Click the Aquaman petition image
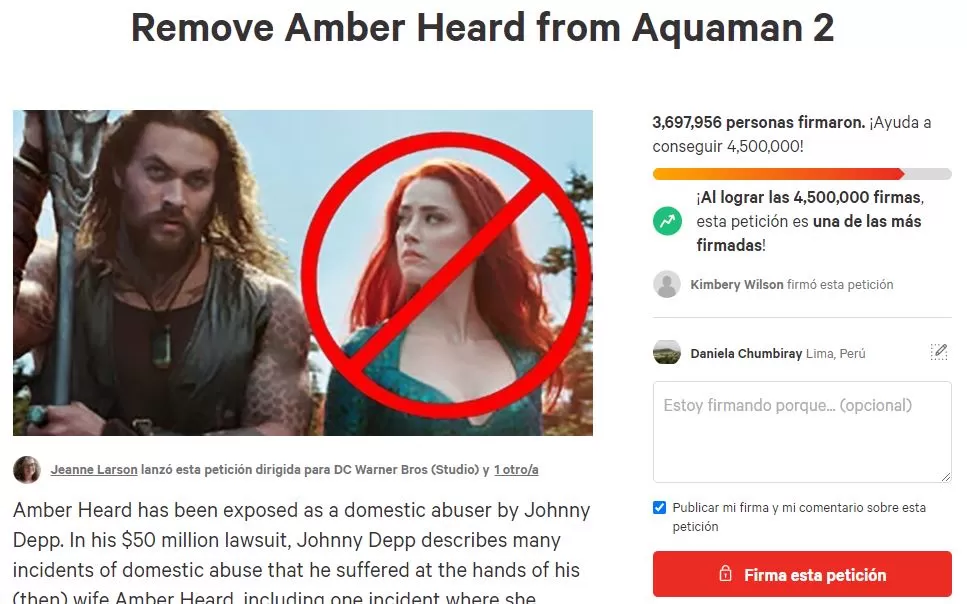Viewport: 967px width, 604px height. (303, 273)
